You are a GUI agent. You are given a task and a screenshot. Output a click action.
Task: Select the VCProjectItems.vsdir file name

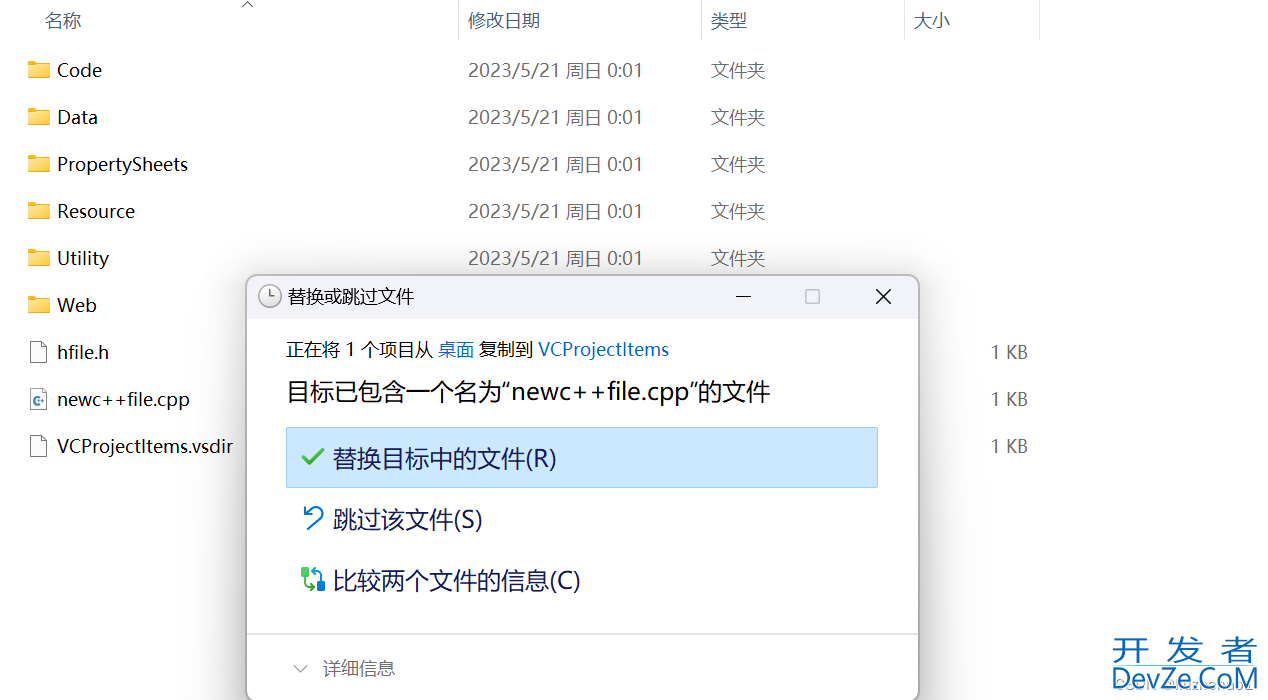coord(145,446)
